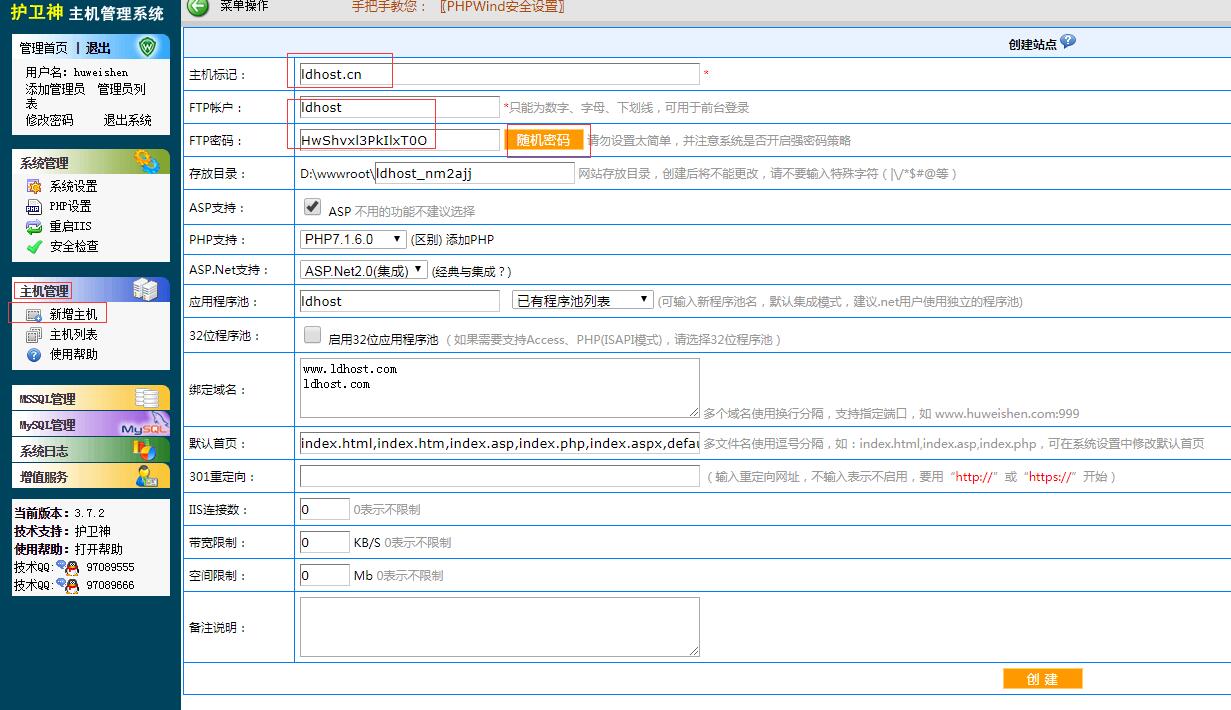Click the blue question icon beside 使用帮助

click(x=34, y=355)
